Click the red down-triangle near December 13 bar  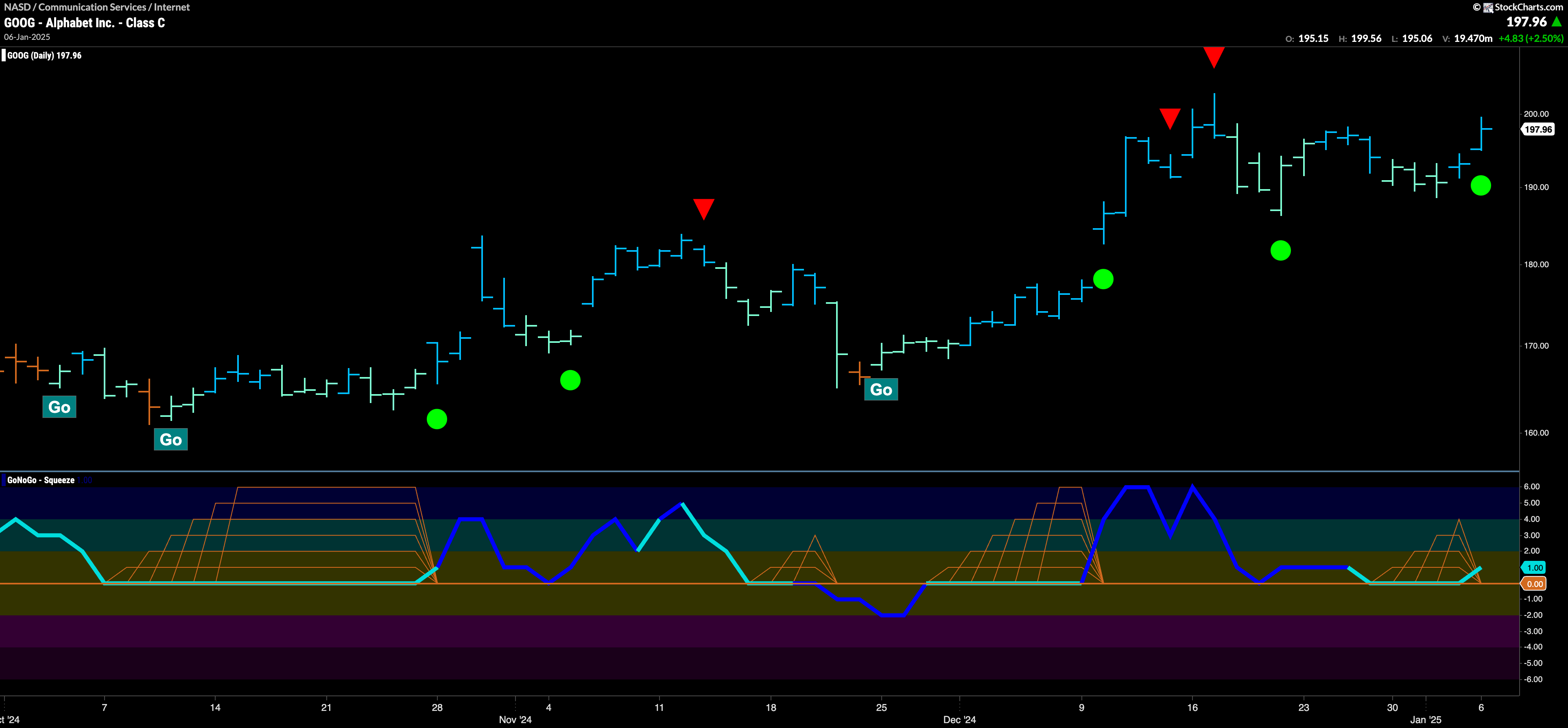click(x=1169, y=119)
